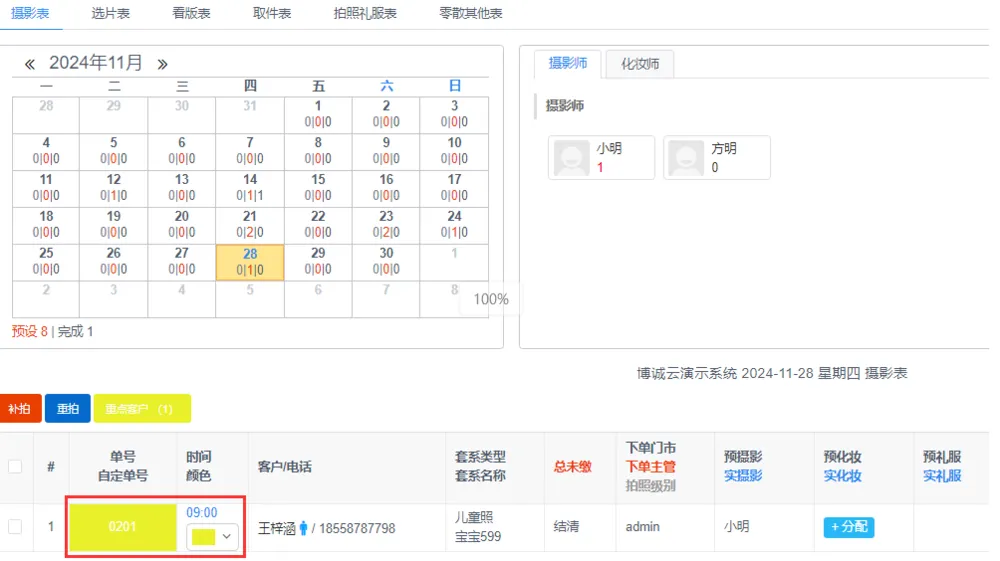The image size is (1000, 561).
Task: Switch to the 化妆师 tab
Action: coord(640,64)
